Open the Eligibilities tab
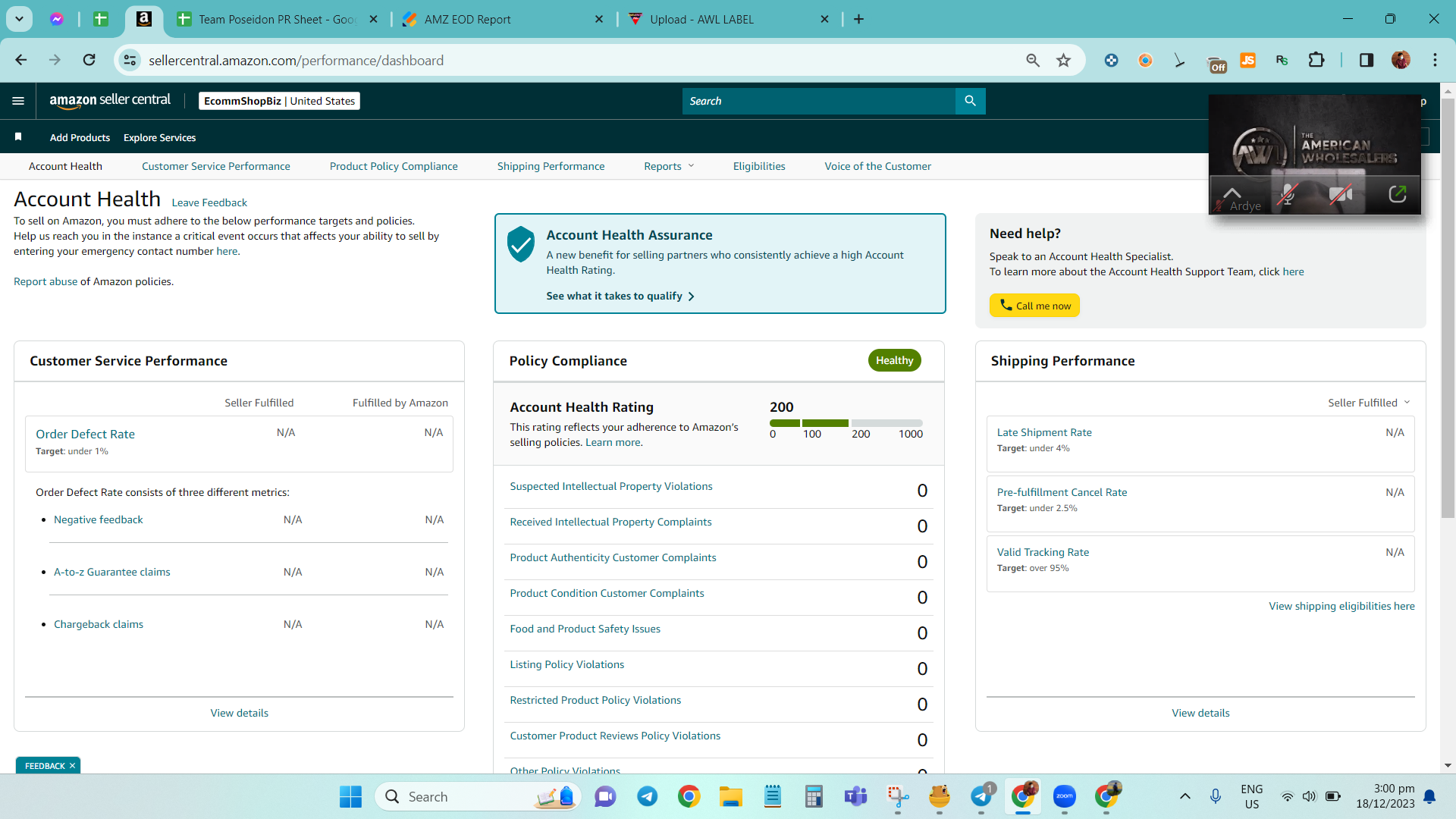 (x=759, y=166)
